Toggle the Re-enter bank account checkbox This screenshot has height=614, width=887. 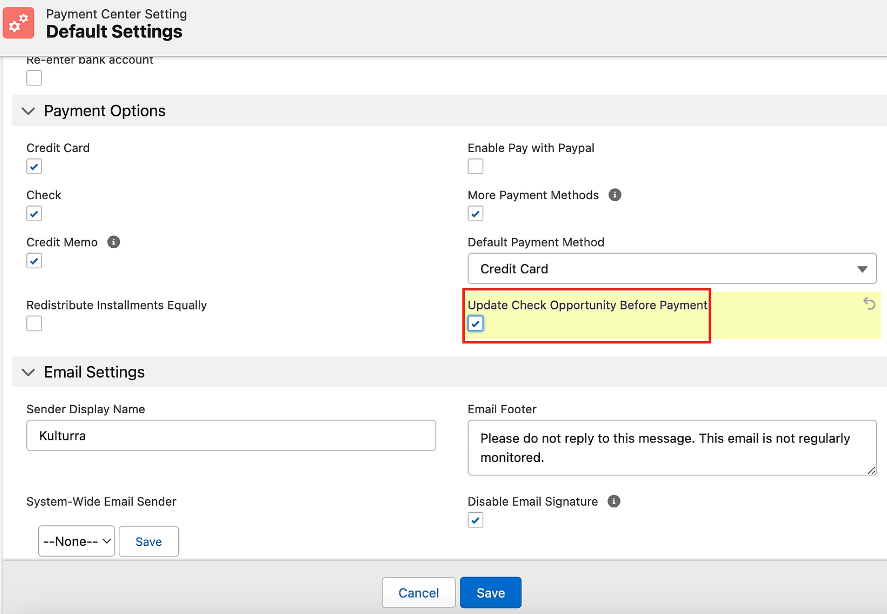click(x=34, y=78)
